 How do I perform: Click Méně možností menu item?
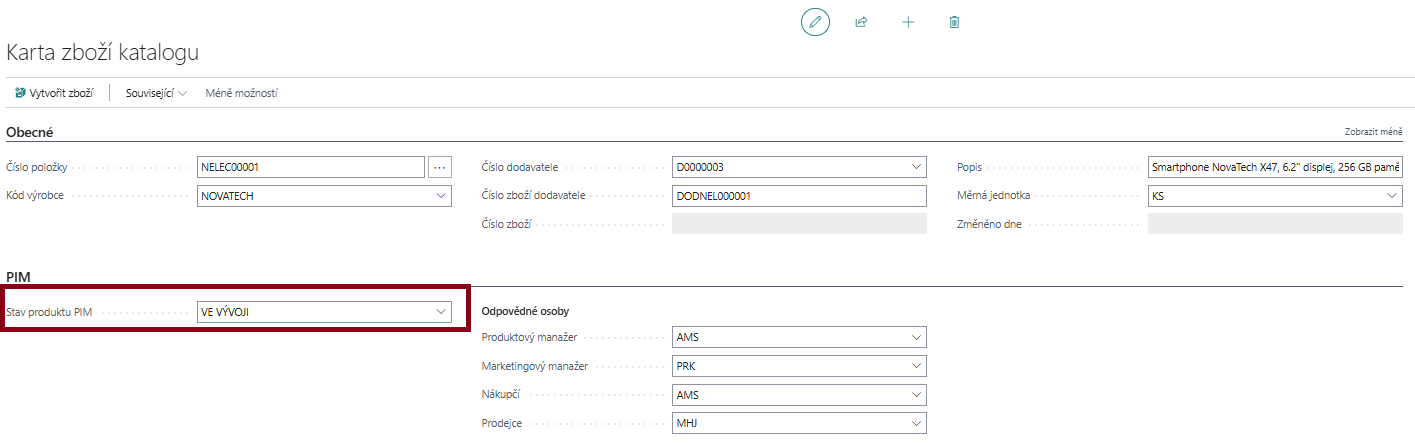pos(241,93)
